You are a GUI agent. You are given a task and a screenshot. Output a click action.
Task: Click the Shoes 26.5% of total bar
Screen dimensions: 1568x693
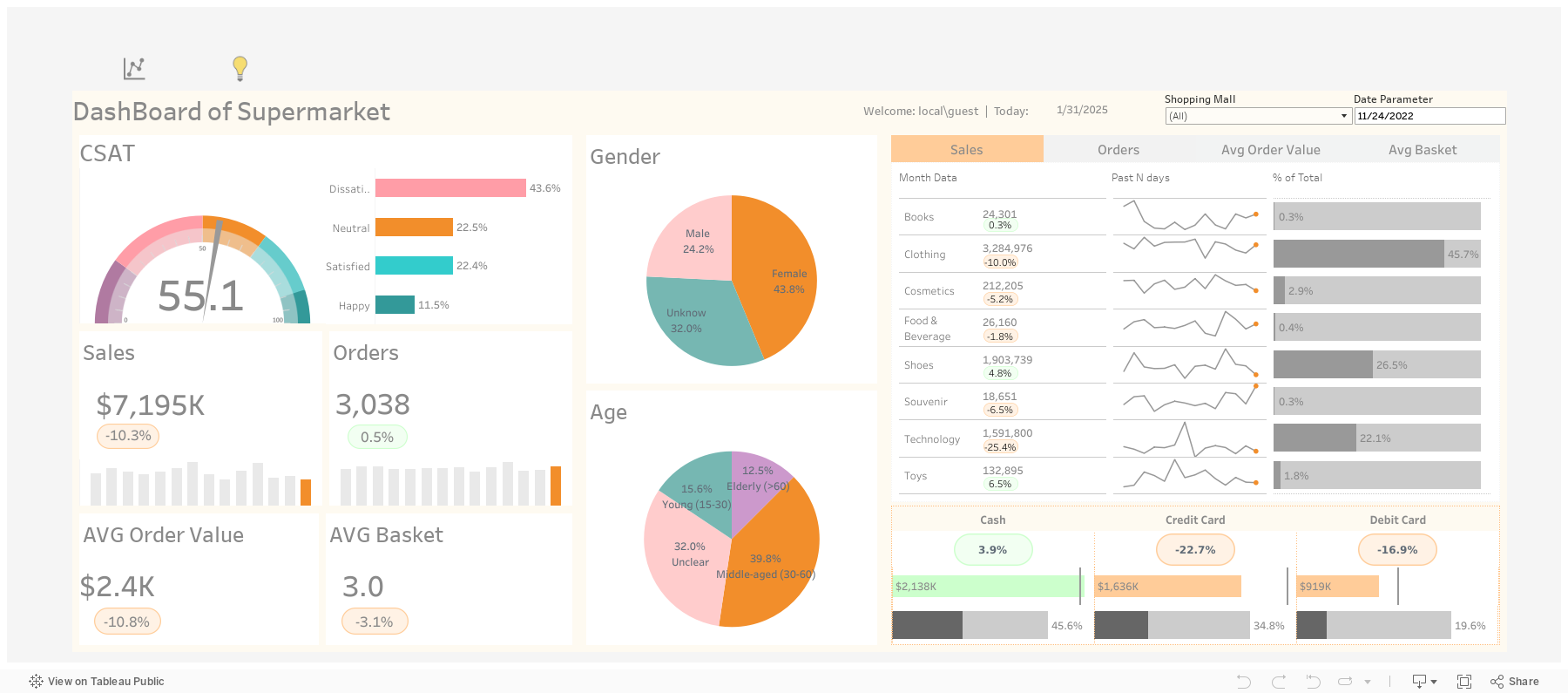pyautogui.click(x=1323, y=364)
